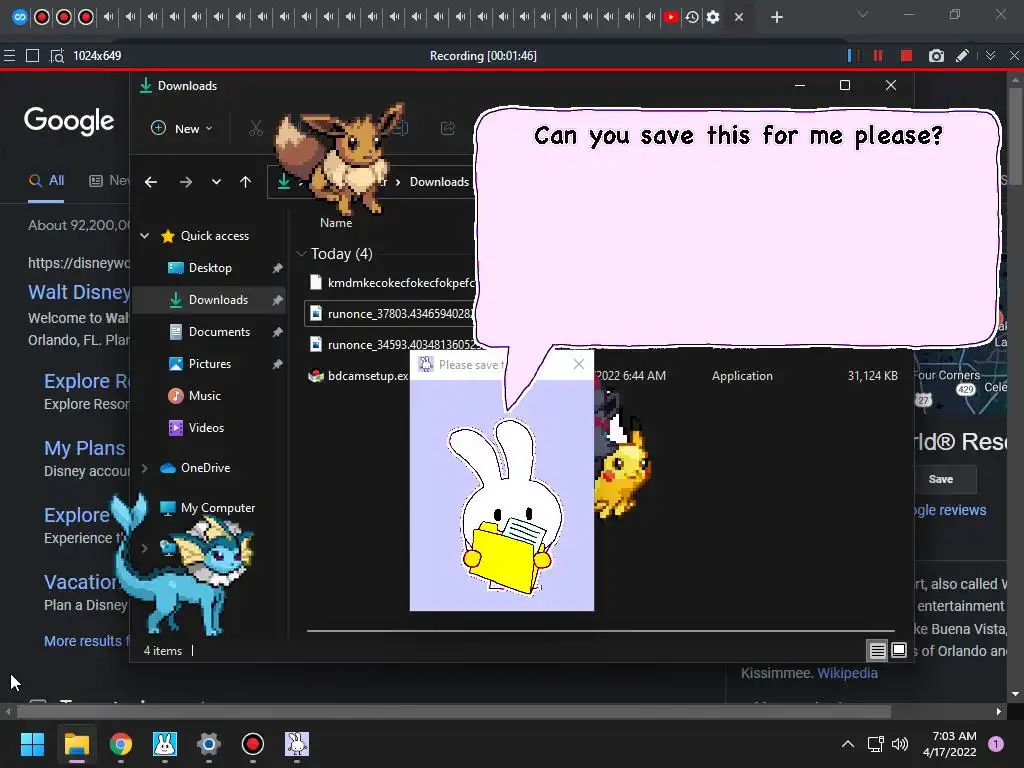This screenshot has height=768, width=1024.
Task: Go forward in File Explorer
Action: click(x=185, y=182)
